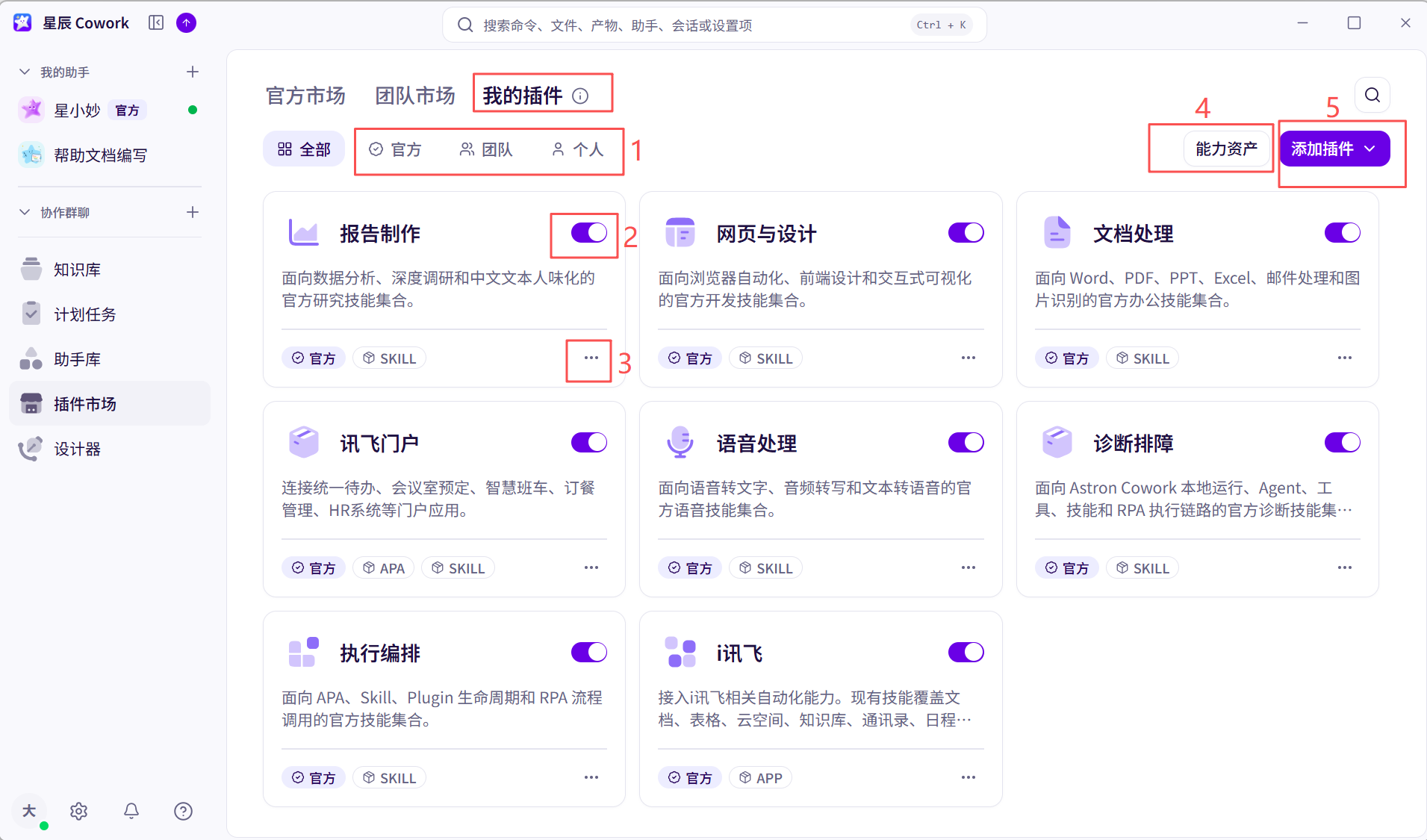Collapse the 协作群聊 section chevron
The image size is (1427, 840).
25,212
